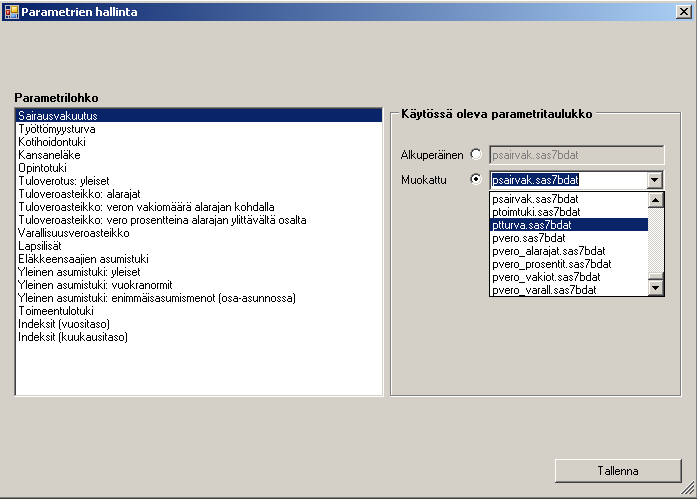Select Tuloveroasteikko: vero prosentteina item

point(199,220)
